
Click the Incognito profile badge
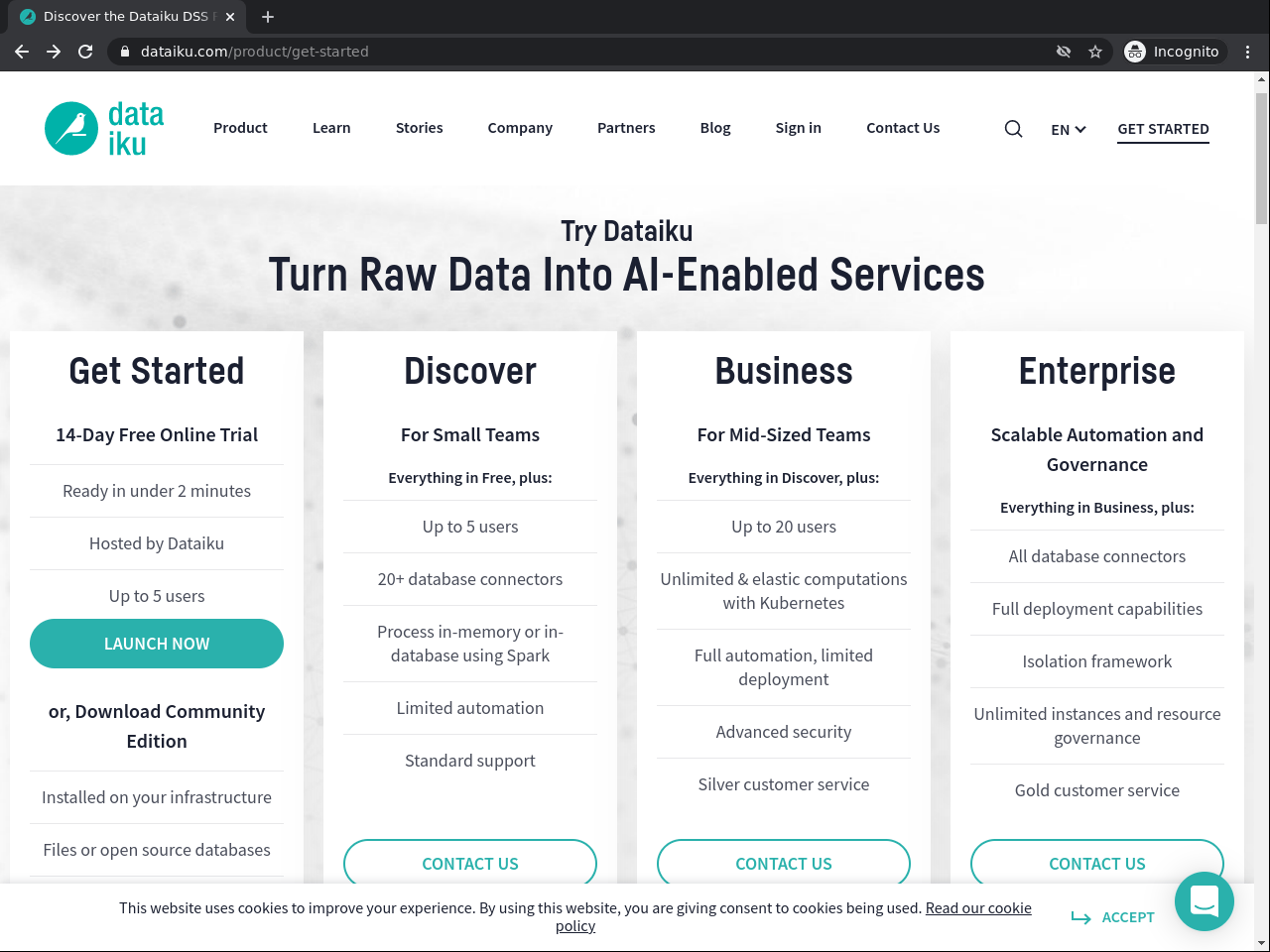click(x=1174, y=51)
